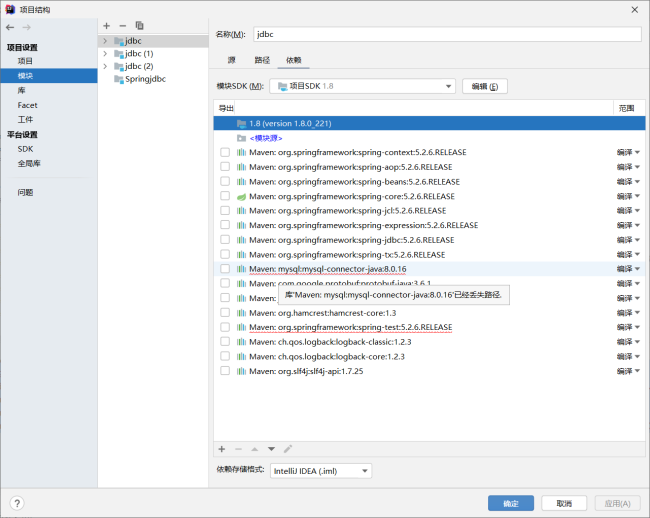The width and height of the screenshot is (650, 518).
Task: Click the module name input field
Action: coord(447,34)
